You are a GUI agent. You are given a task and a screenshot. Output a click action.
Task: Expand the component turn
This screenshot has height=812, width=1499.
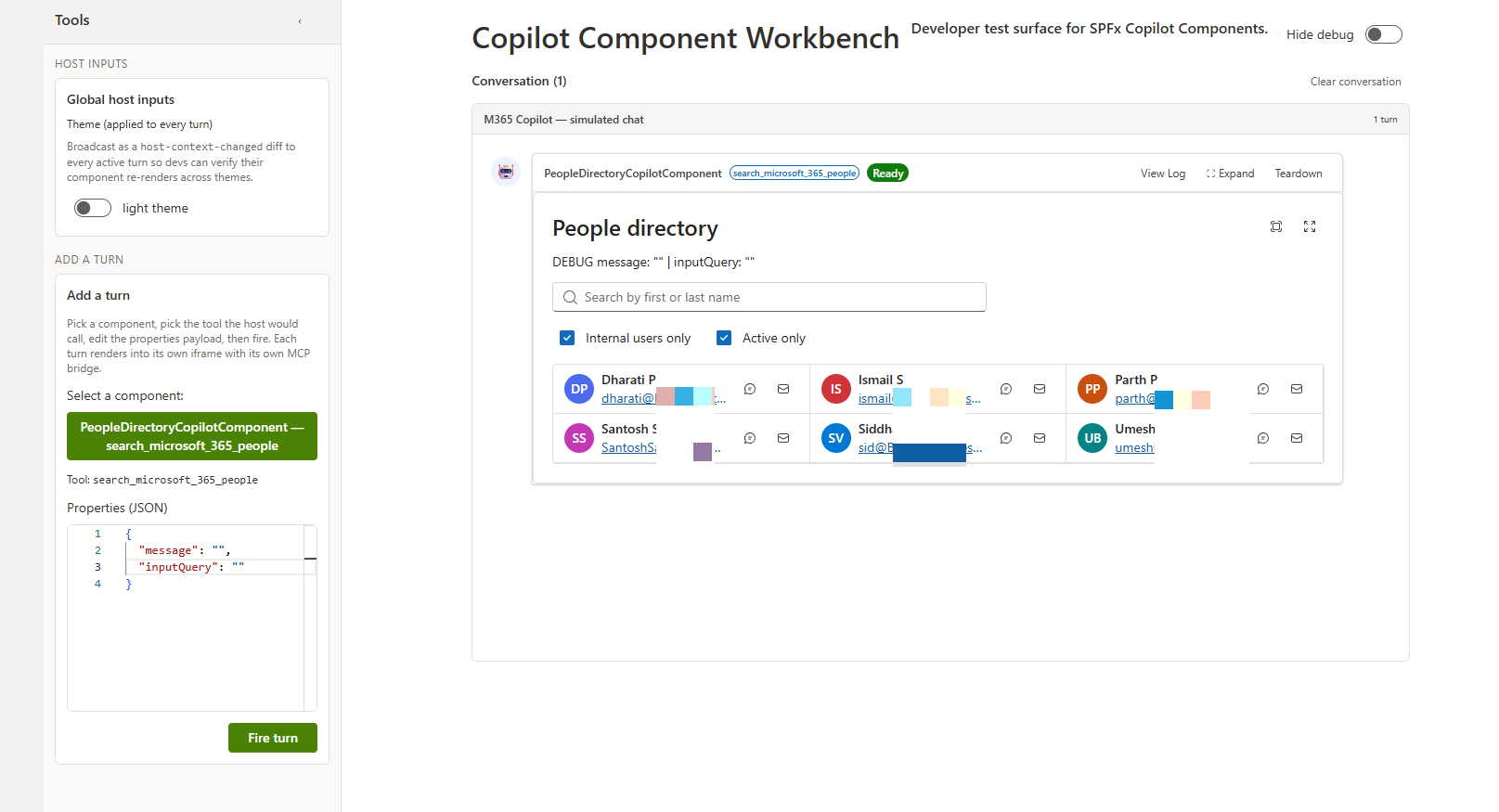1230,174
